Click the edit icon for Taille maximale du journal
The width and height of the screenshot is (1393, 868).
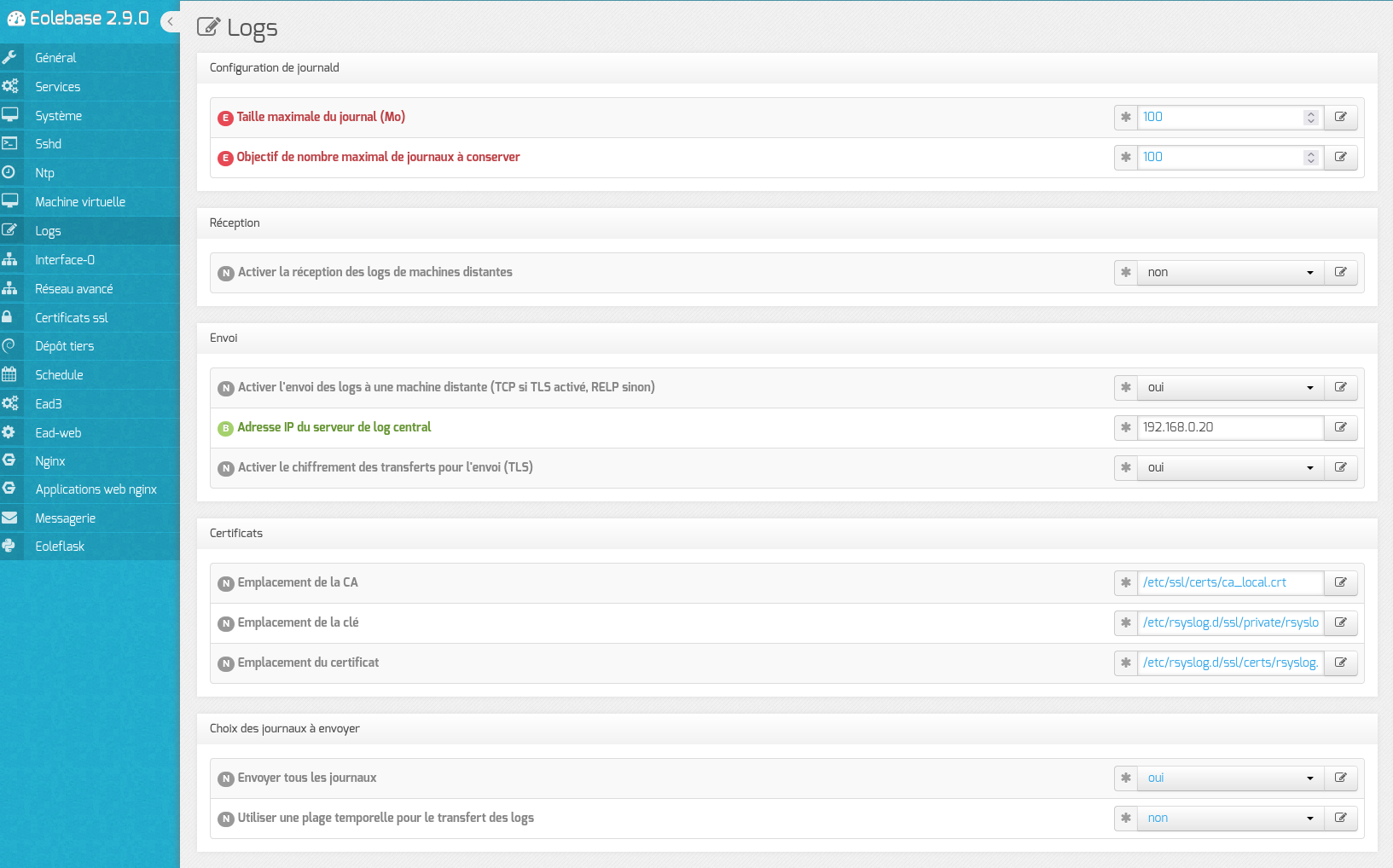[x=1340, y=117]
